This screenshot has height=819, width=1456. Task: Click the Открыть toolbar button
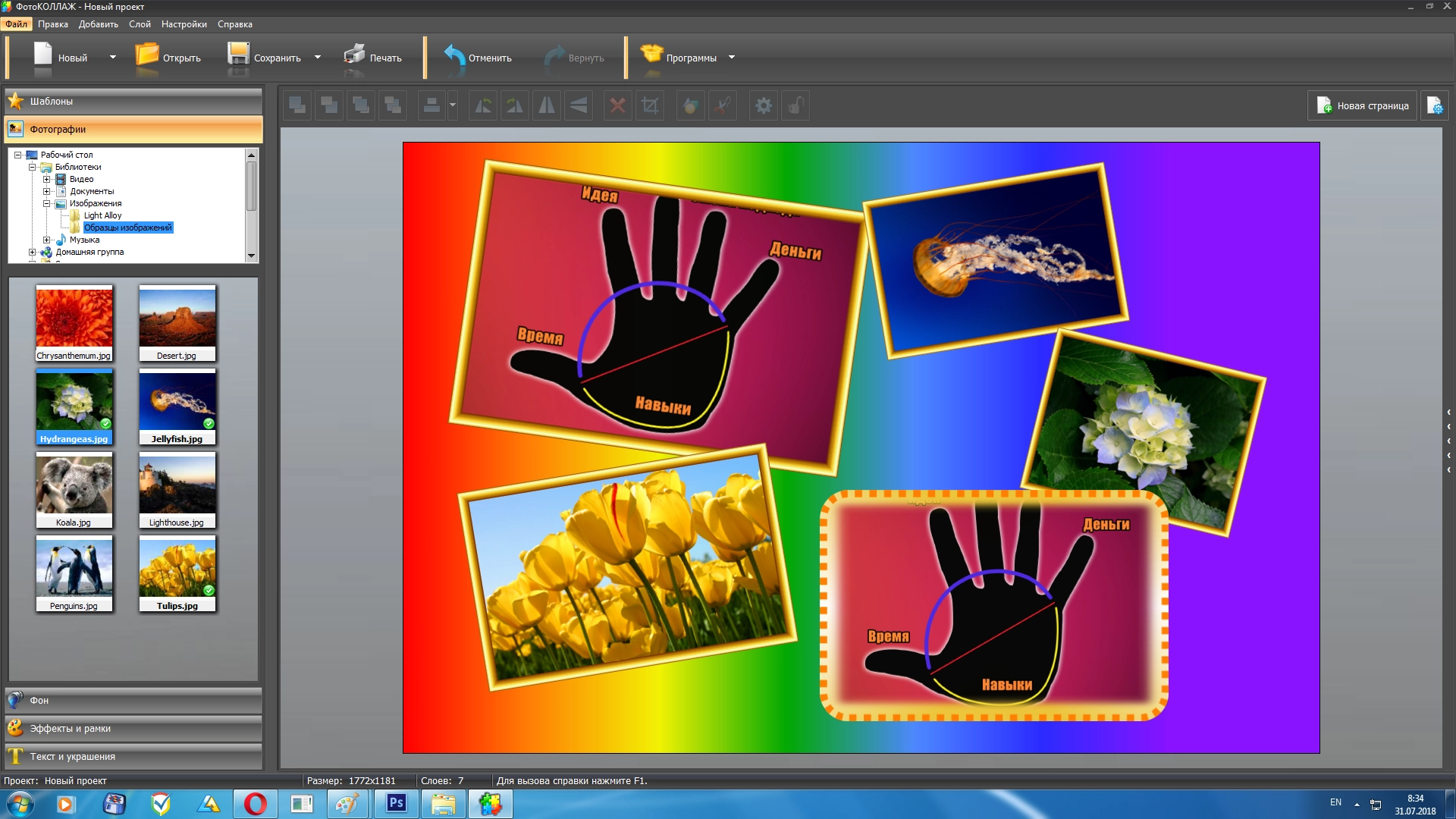168,58
